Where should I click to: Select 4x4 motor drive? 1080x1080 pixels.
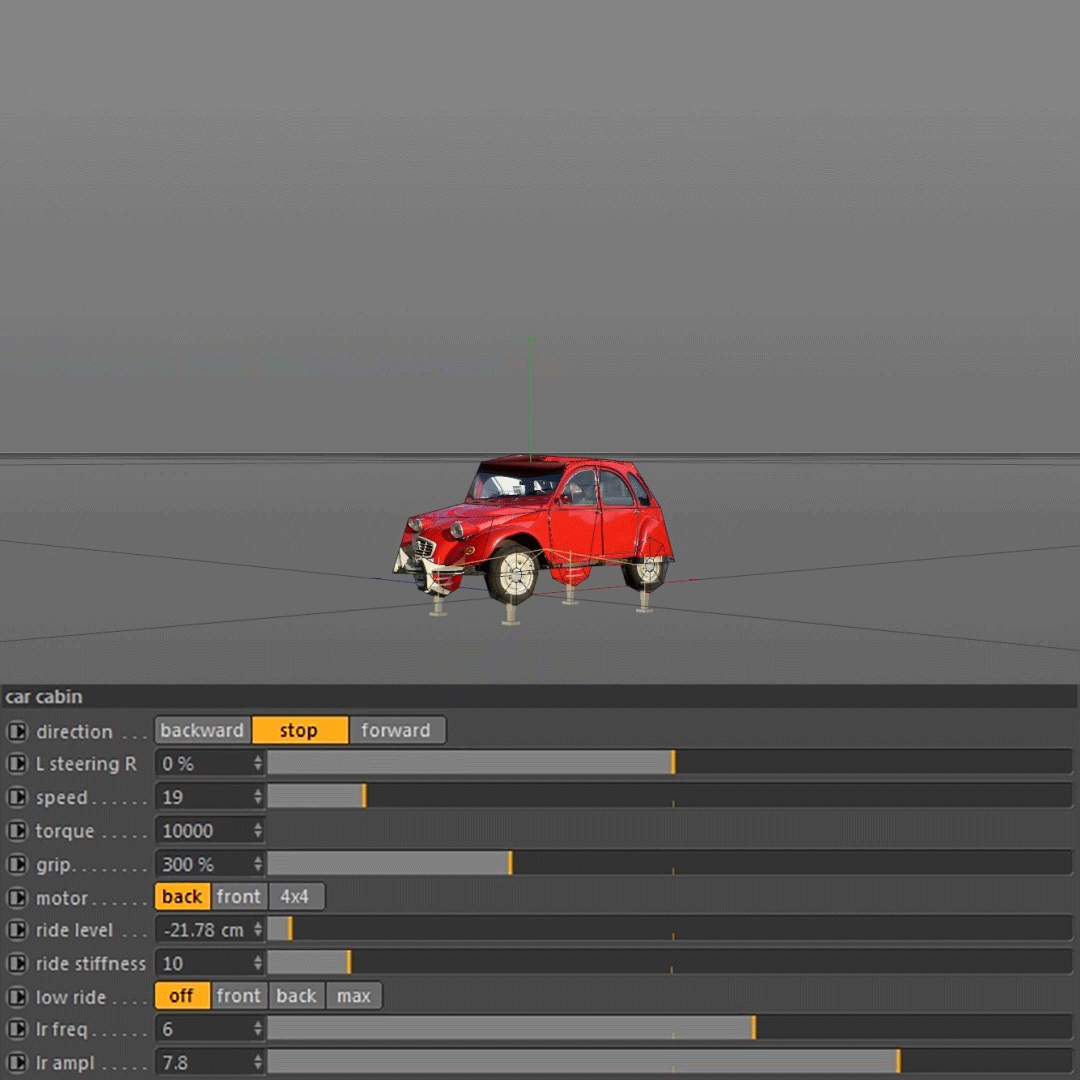click(x=295, y=897)
